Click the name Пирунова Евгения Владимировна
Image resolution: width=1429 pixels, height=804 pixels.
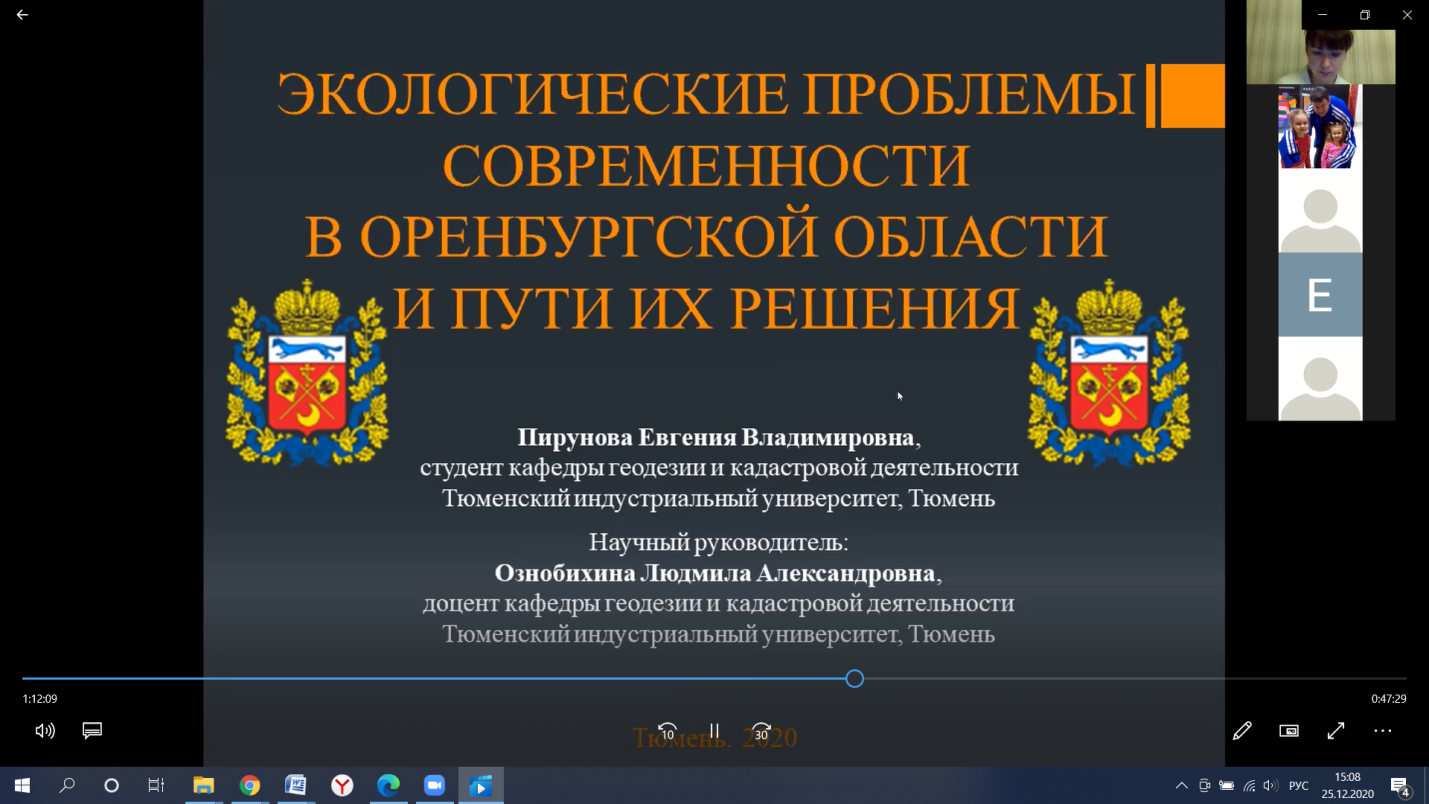click(x=716, y=437)
